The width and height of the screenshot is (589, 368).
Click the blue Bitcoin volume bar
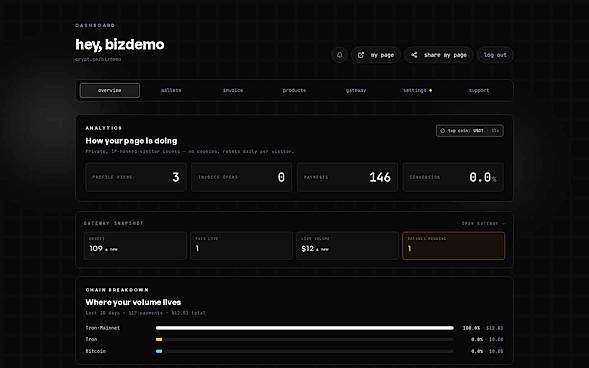(x=159, y=351)
